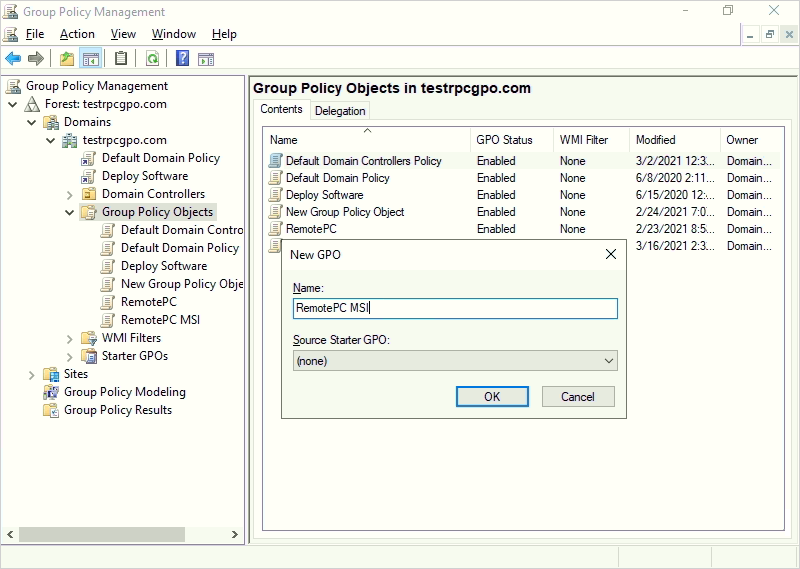Click the Up one level folder icon
The width and height of the screenshot is (800, 569).
67,59
